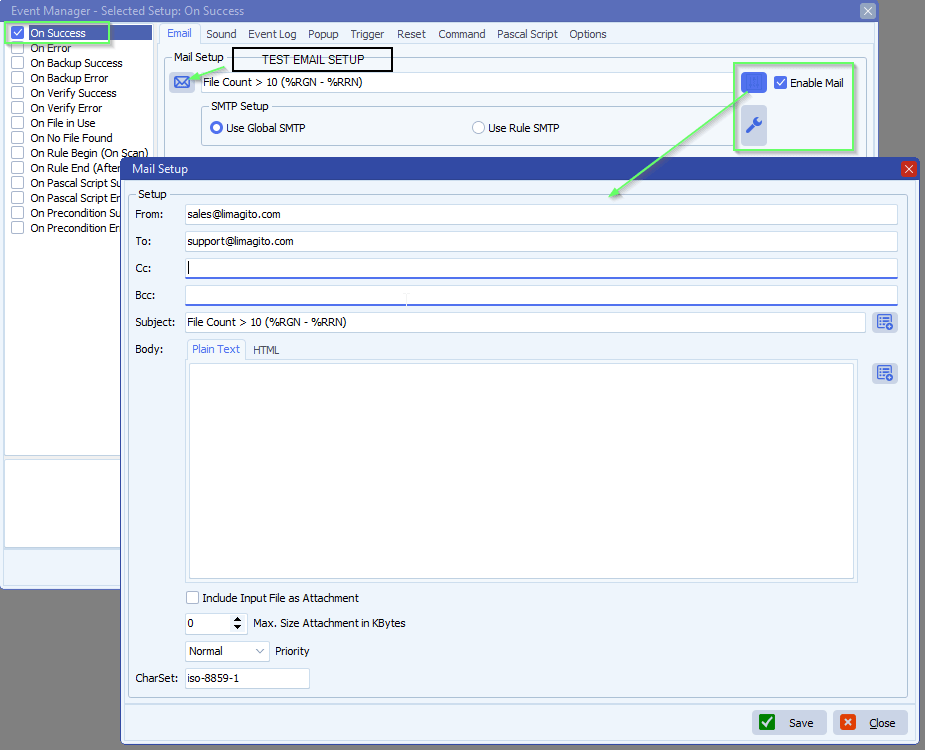Open the blue mail setup icon button
925x750 pixels.
[x=754, y=83]
